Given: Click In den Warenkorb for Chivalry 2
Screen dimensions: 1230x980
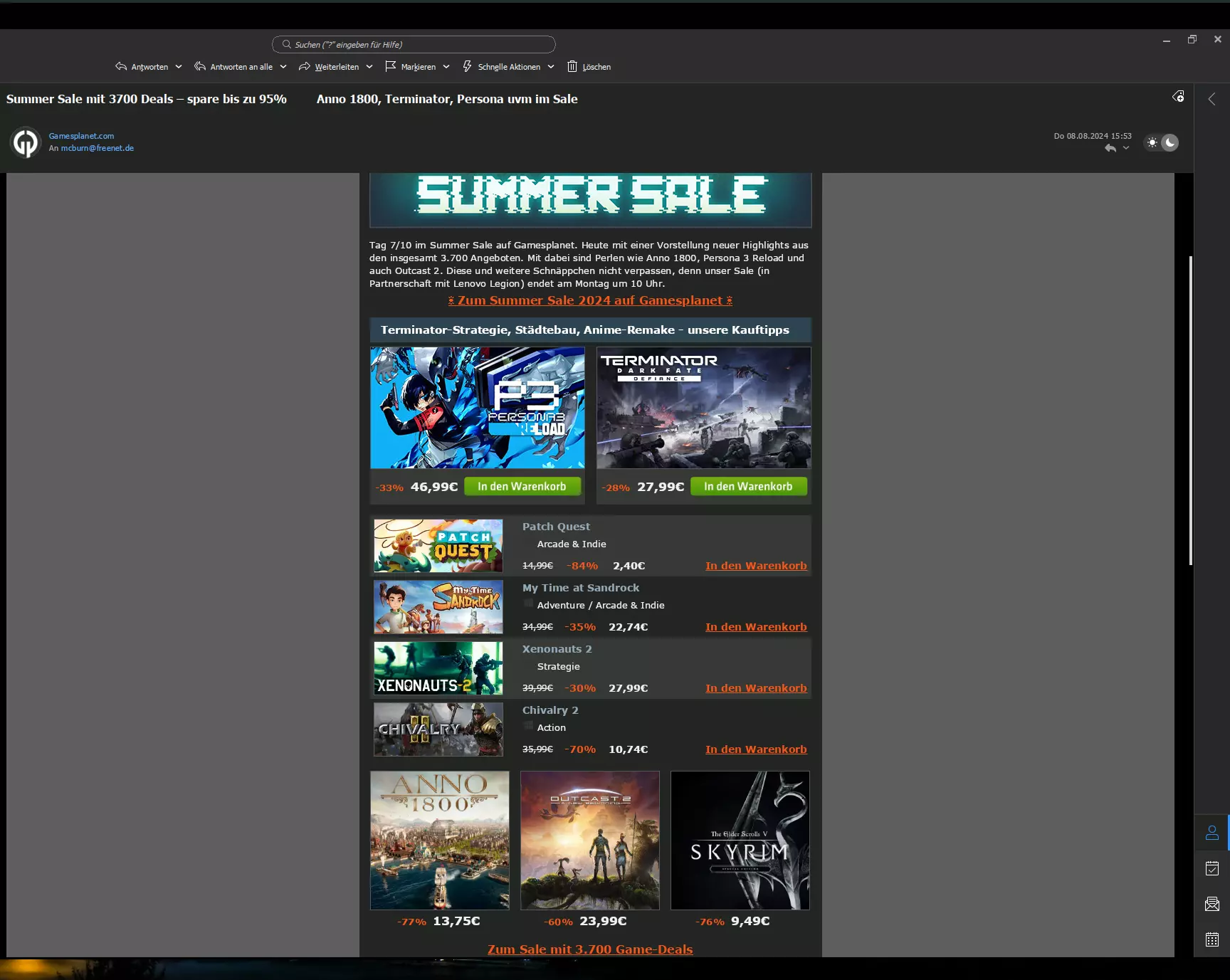Looking at the screenshot, I should tap(756, 749).
